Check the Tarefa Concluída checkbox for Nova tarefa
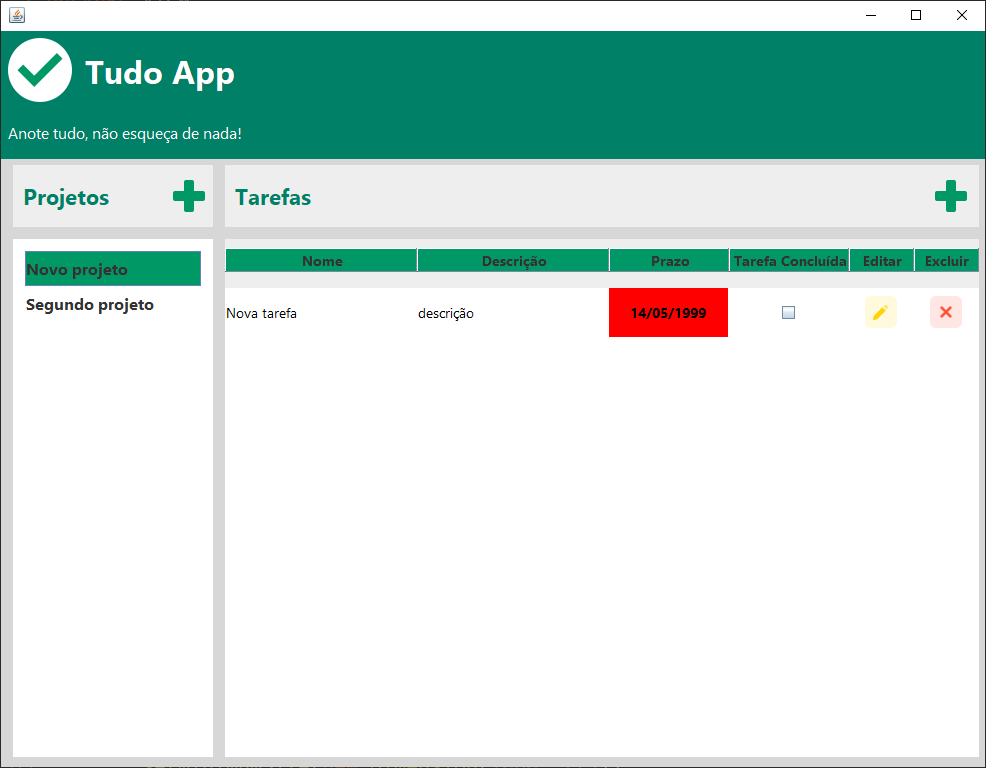Viewport: 986px width, 768px height. tap(788, 312)
